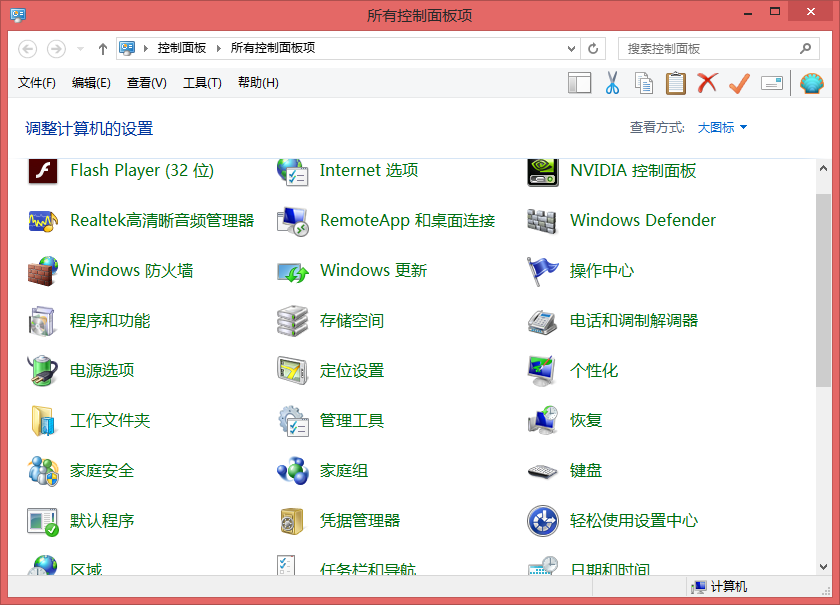Open the 工作文件夹 folder icon
Viewport: 840px width, 605px height.
[42, 421]
